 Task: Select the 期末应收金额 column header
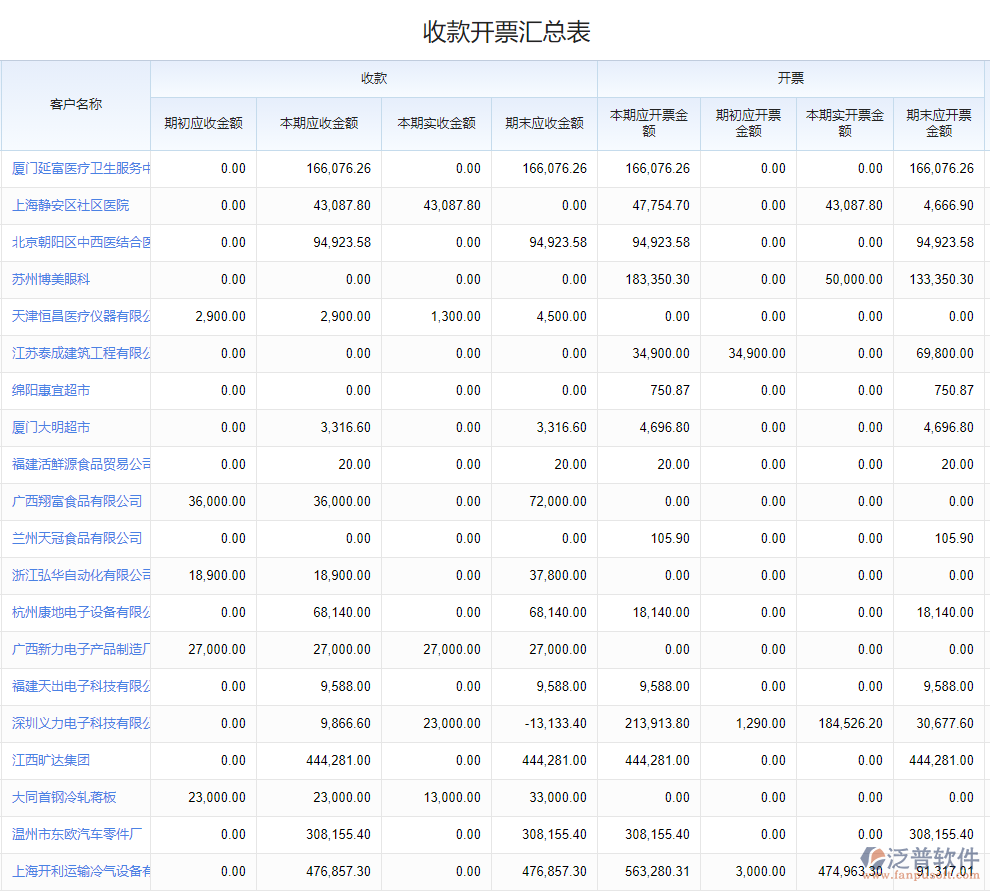[x=544, y=123]
